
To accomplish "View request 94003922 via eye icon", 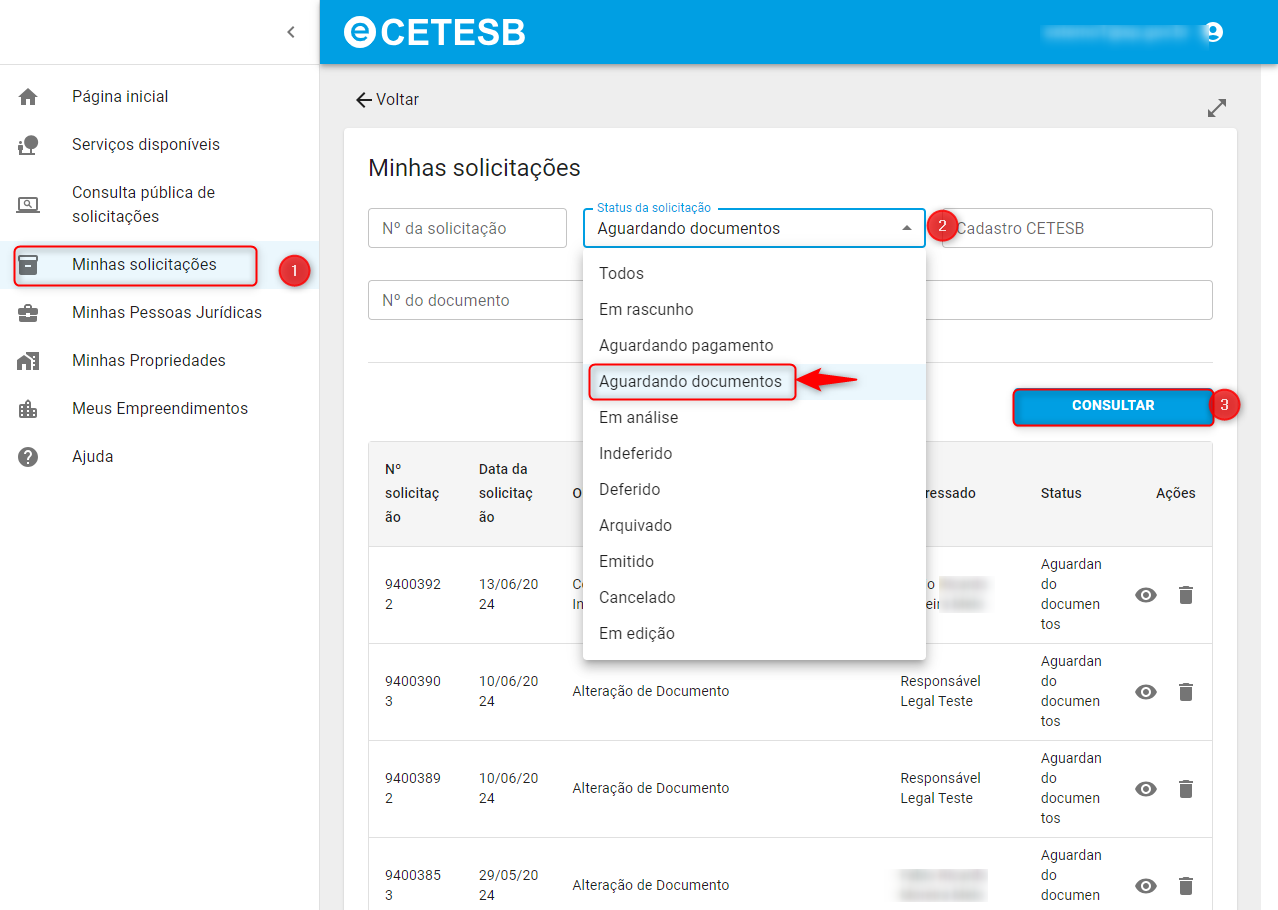I will (1146, 595).
